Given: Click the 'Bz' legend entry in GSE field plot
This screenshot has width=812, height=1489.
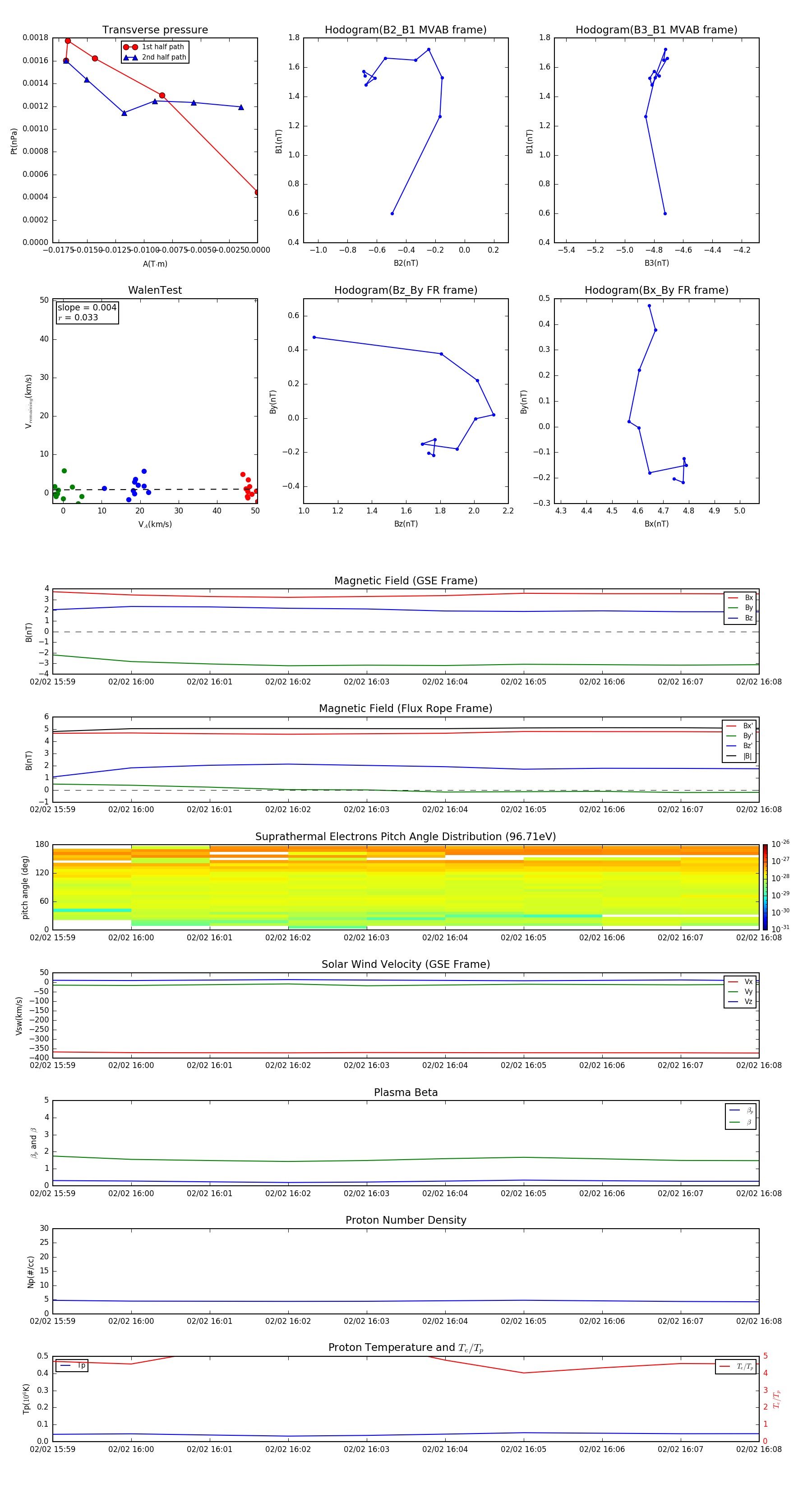Looking at the screenshot, I should 740,618.
